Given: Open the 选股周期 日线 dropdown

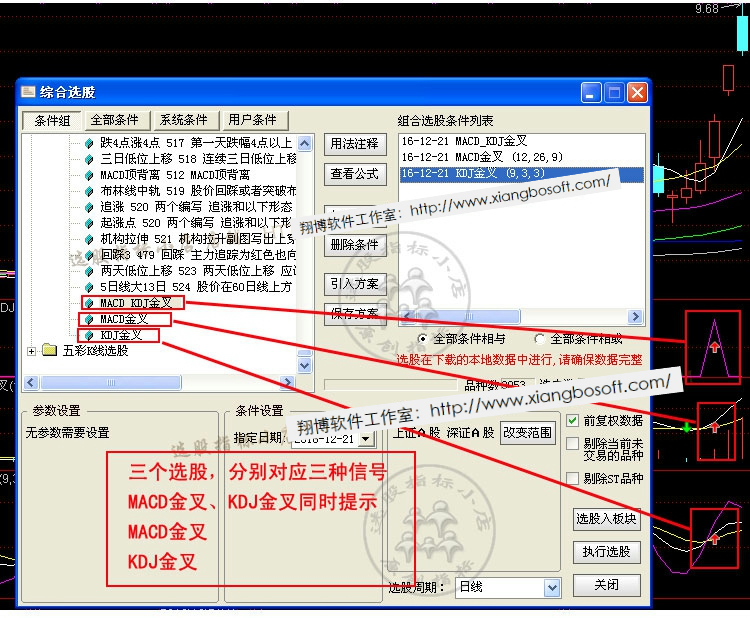Looking at the screenshot, I should coord(551,587).
